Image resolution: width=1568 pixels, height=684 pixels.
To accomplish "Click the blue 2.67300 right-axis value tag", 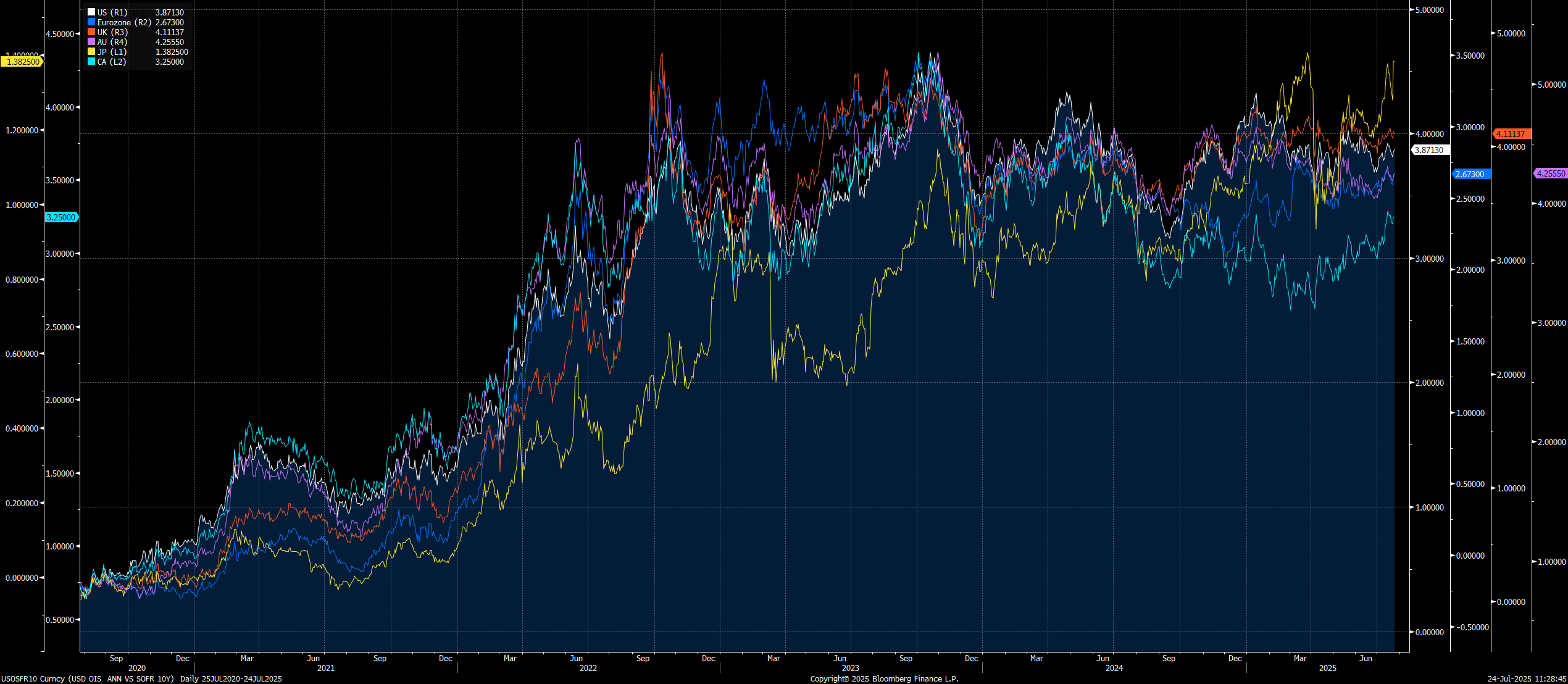I will coord(1470,174).
